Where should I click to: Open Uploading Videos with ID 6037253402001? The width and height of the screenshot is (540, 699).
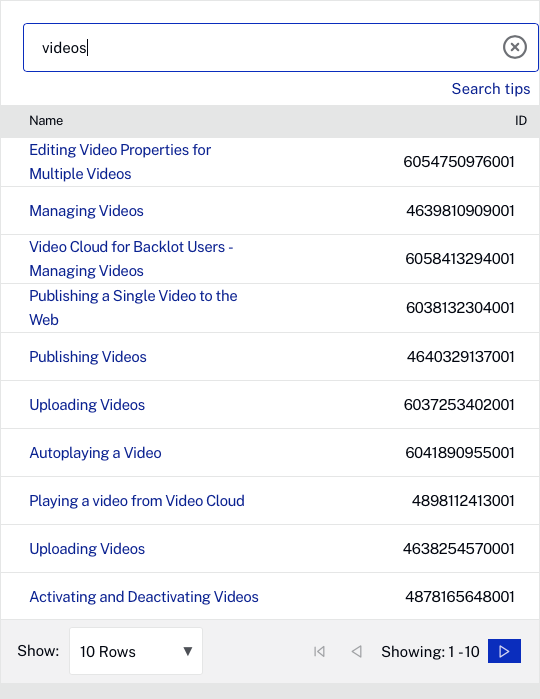[x=87, y=405]
